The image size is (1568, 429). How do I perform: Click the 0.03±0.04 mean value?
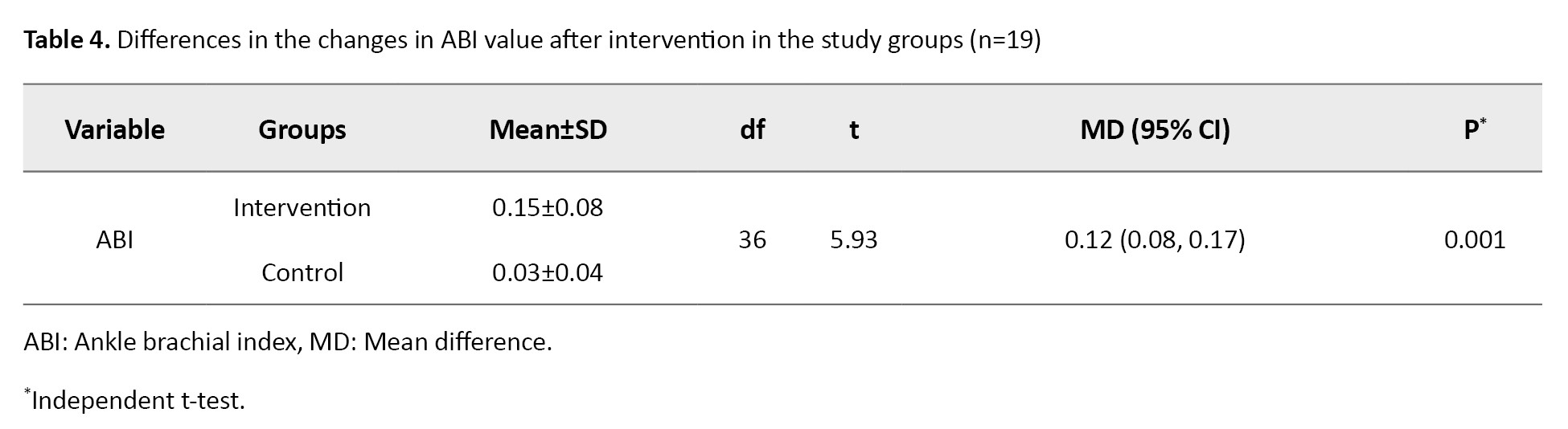(548, 272)
